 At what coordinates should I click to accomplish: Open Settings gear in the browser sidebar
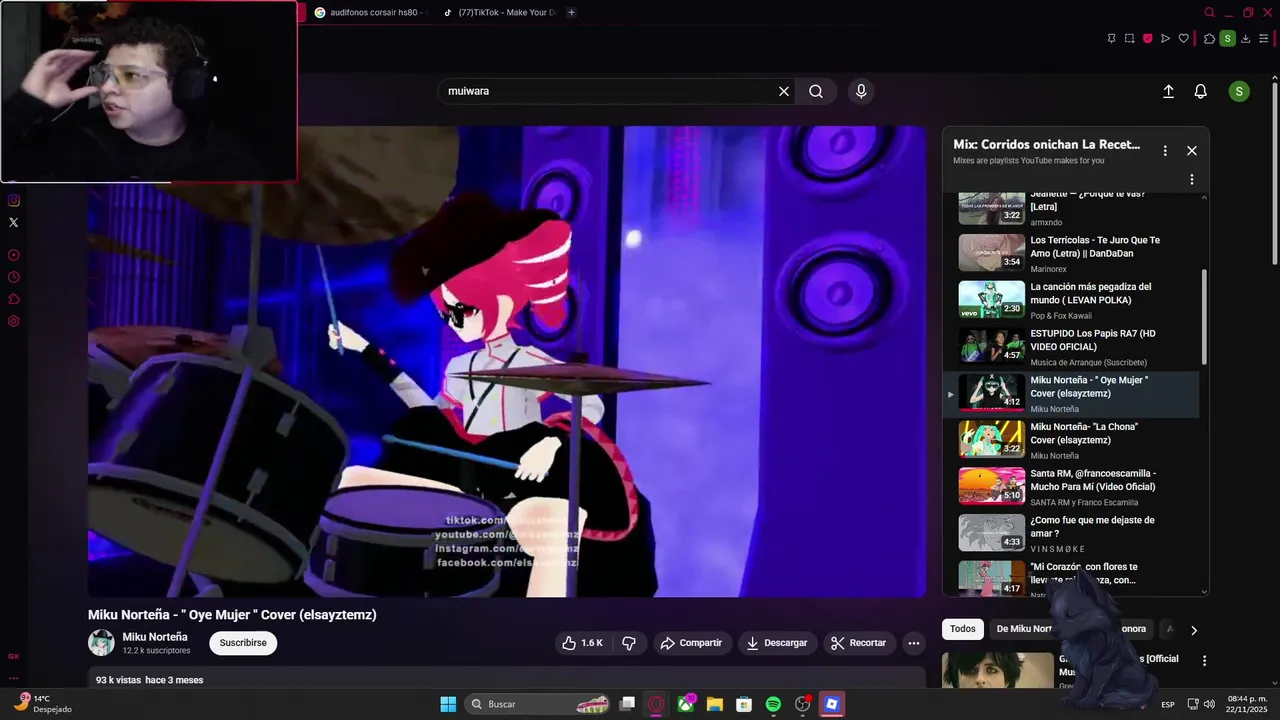(14, 321)
